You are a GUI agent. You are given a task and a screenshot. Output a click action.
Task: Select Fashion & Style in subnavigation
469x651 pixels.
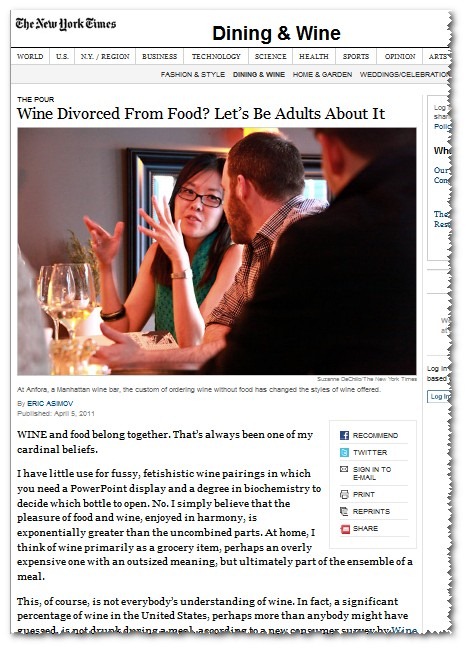pos(193,74)
